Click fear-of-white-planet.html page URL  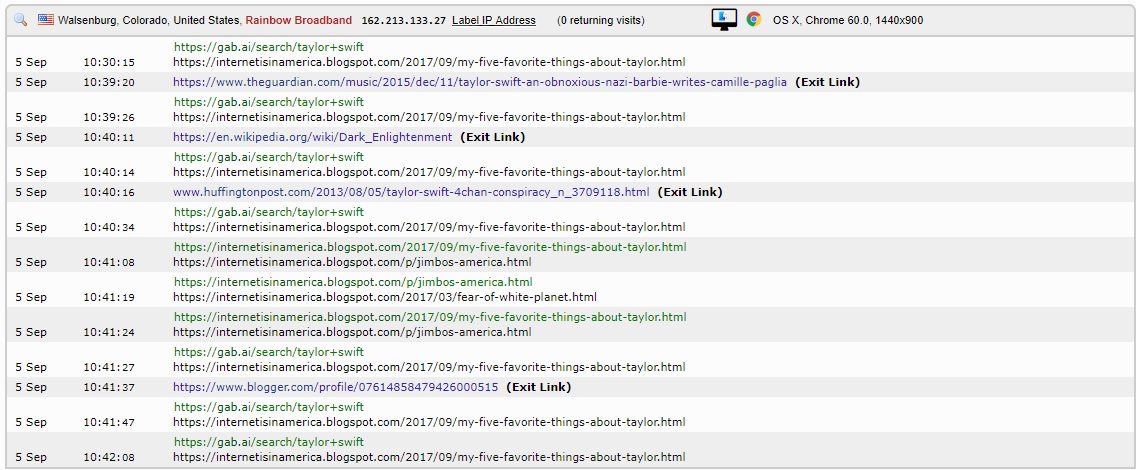(x=385, y=297)
